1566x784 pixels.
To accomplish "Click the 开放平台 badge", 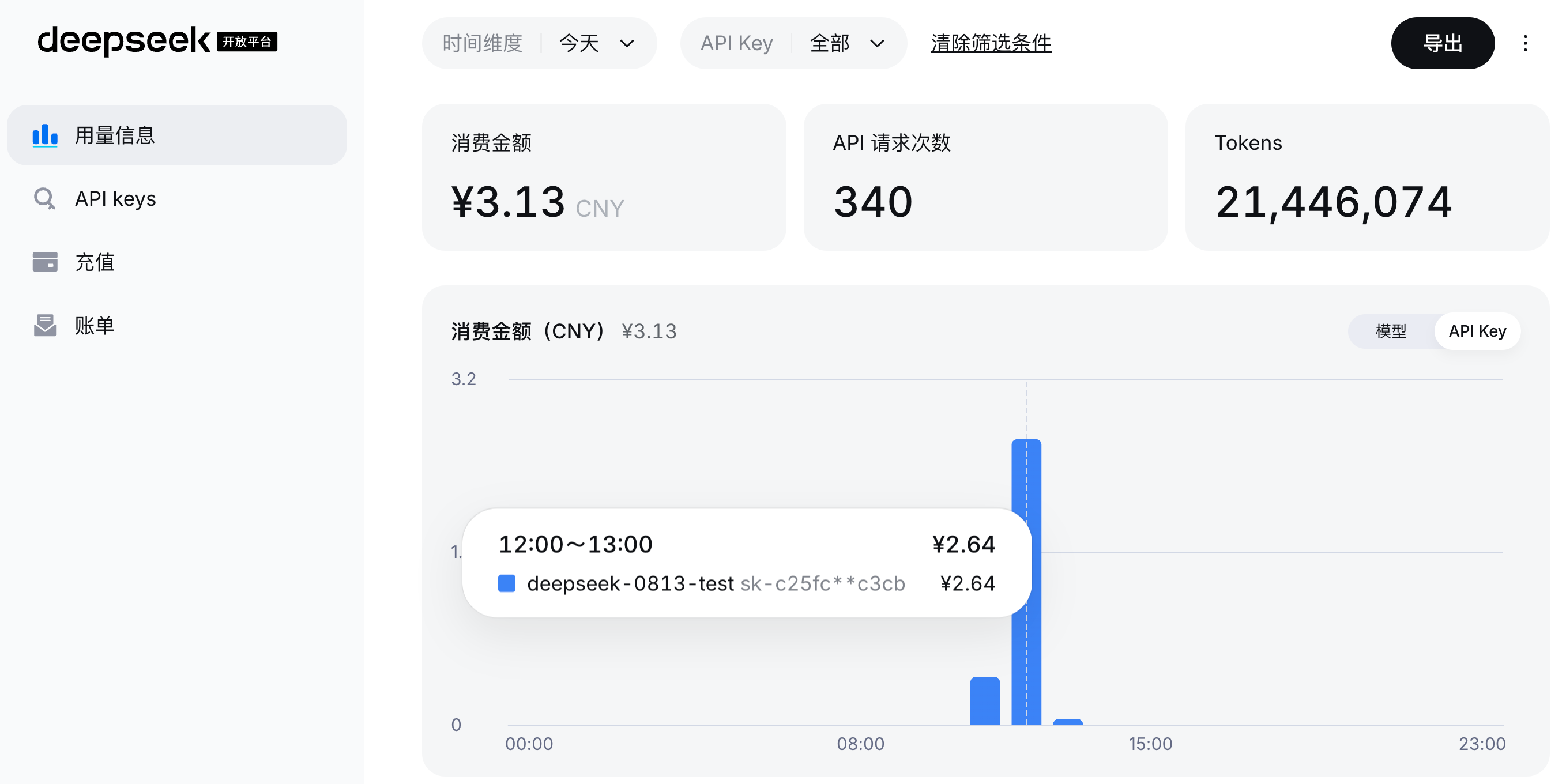I will pyautogui.click(x=247, y=42).
